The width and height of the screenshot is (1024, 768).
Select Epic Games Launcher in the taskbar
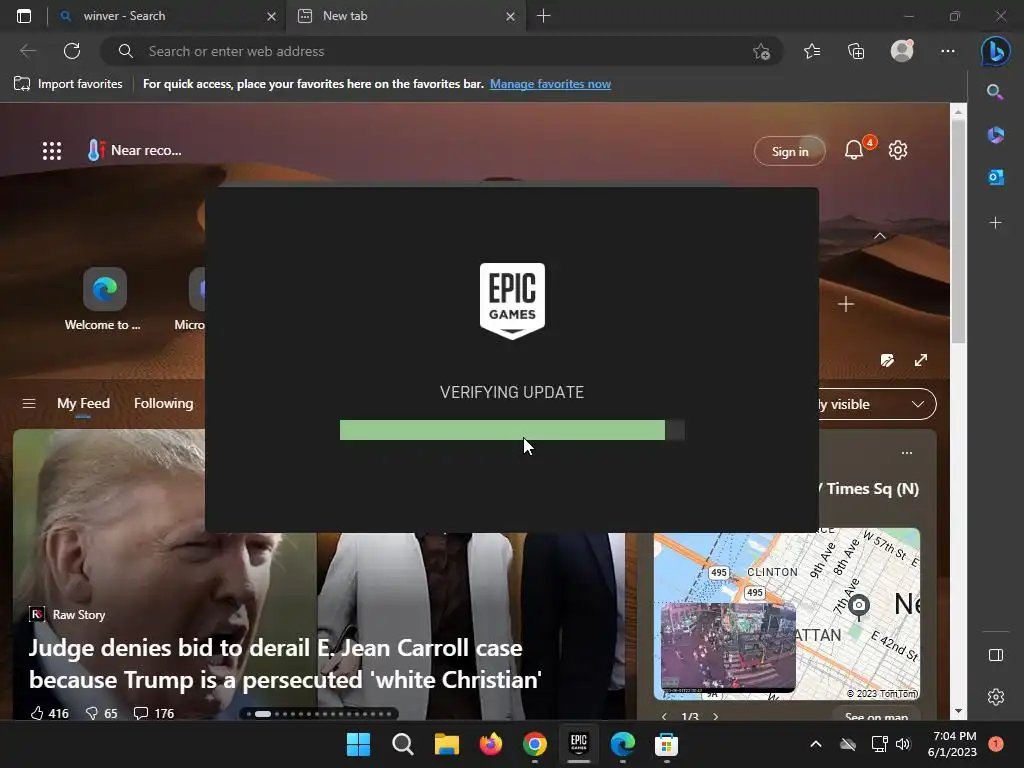pyautogui.click(x=579, y=744)
